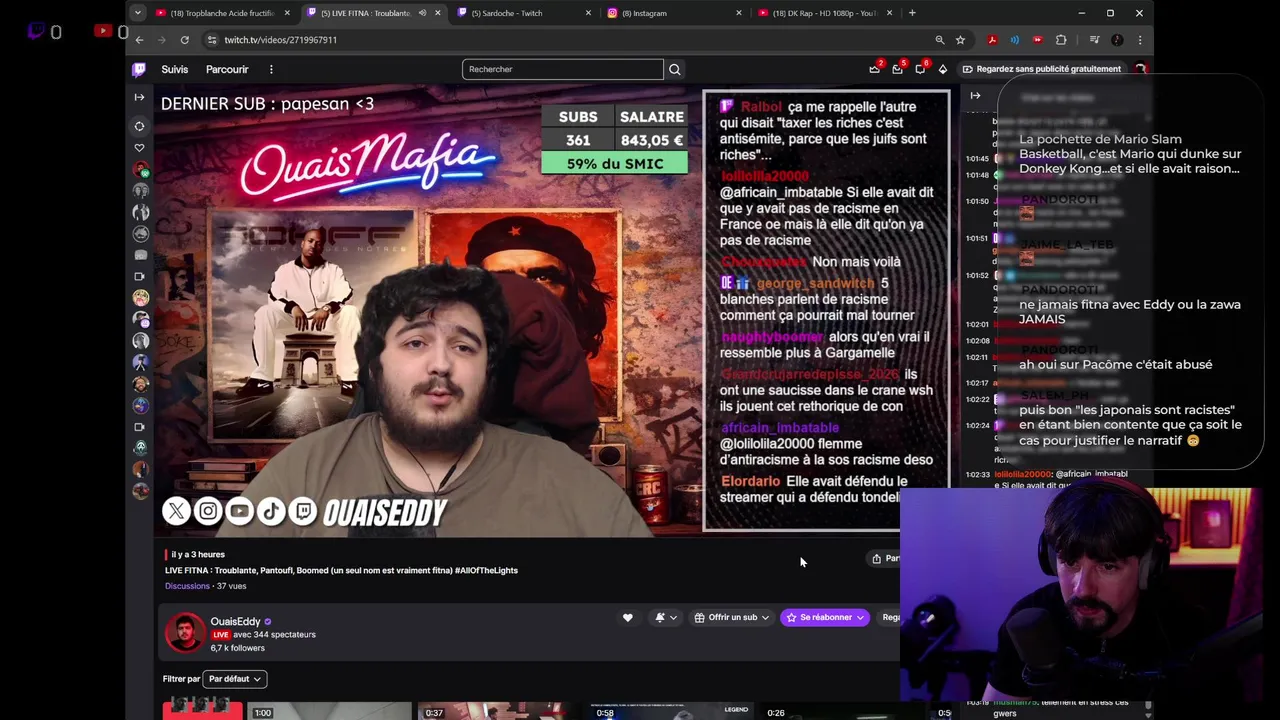
Task: Open the Twitch home logo
Action: pos(139,69)
